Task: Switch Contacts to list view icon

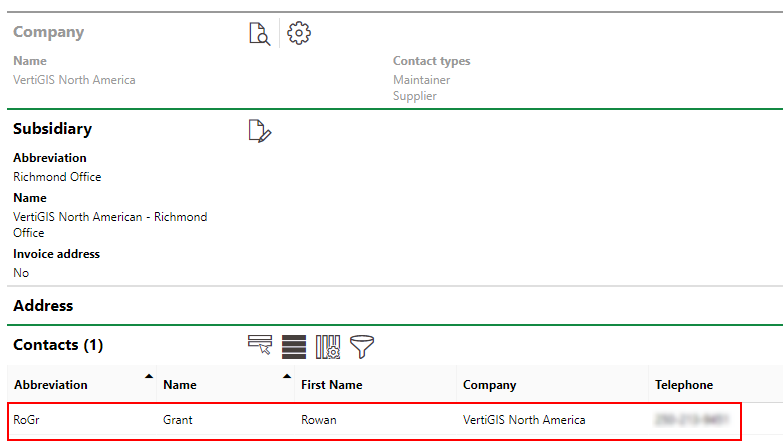Action: click(294, 346)
